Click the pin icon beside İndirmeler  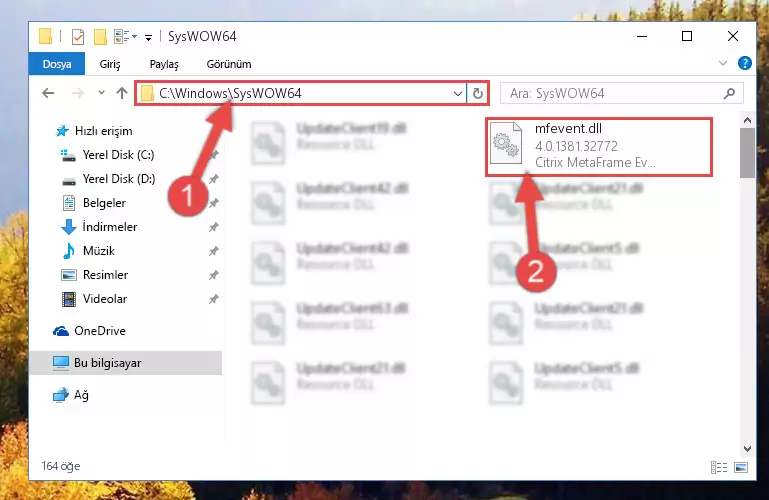click(x=213, y=227)
